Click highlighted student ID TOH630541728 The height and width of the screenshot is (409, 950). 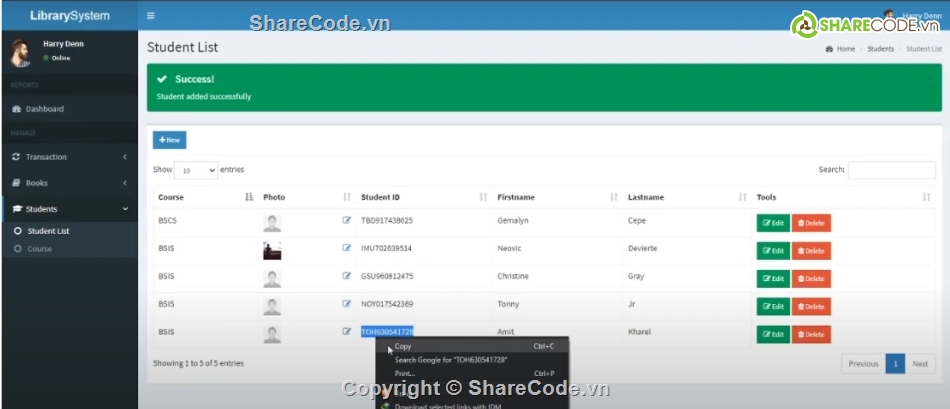tap(387, 331)
